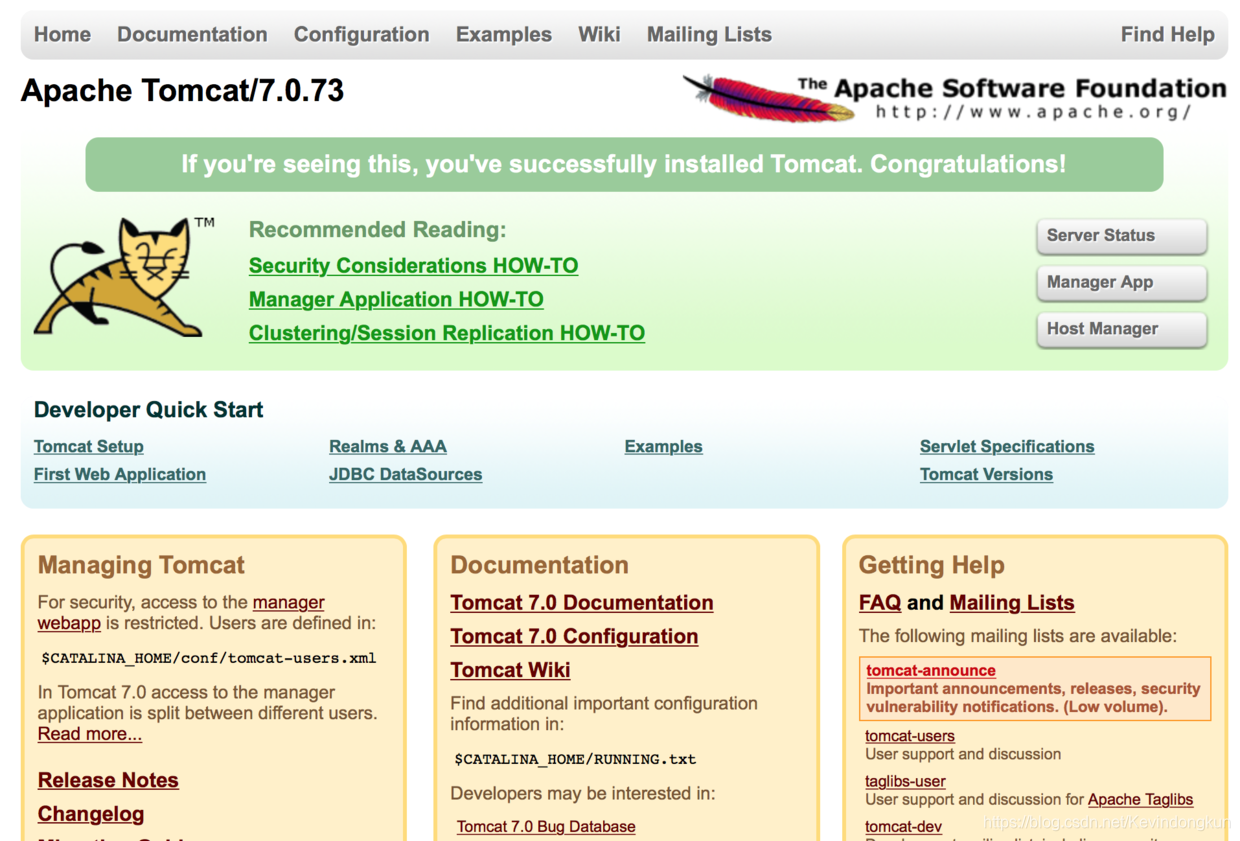
Task: Click the $CATALINA_HOME/RUNNING.txt path text
Action: pos(575,760)
